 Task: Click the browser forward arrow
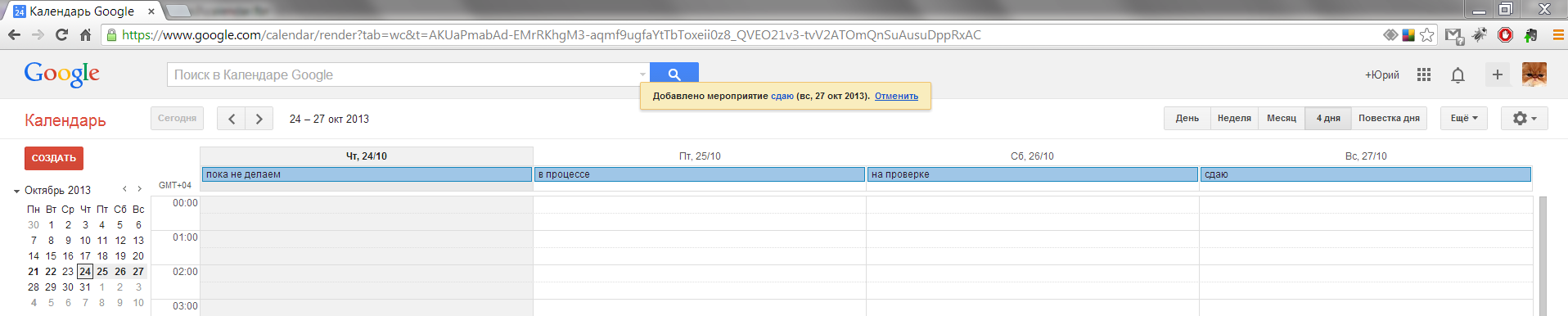coord(38,34)
